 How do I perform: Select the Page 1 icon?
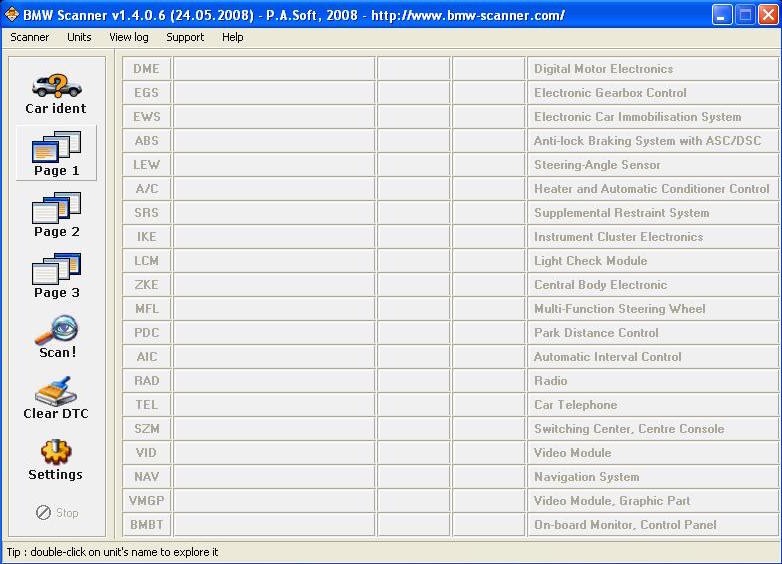[x=56, y=146]
